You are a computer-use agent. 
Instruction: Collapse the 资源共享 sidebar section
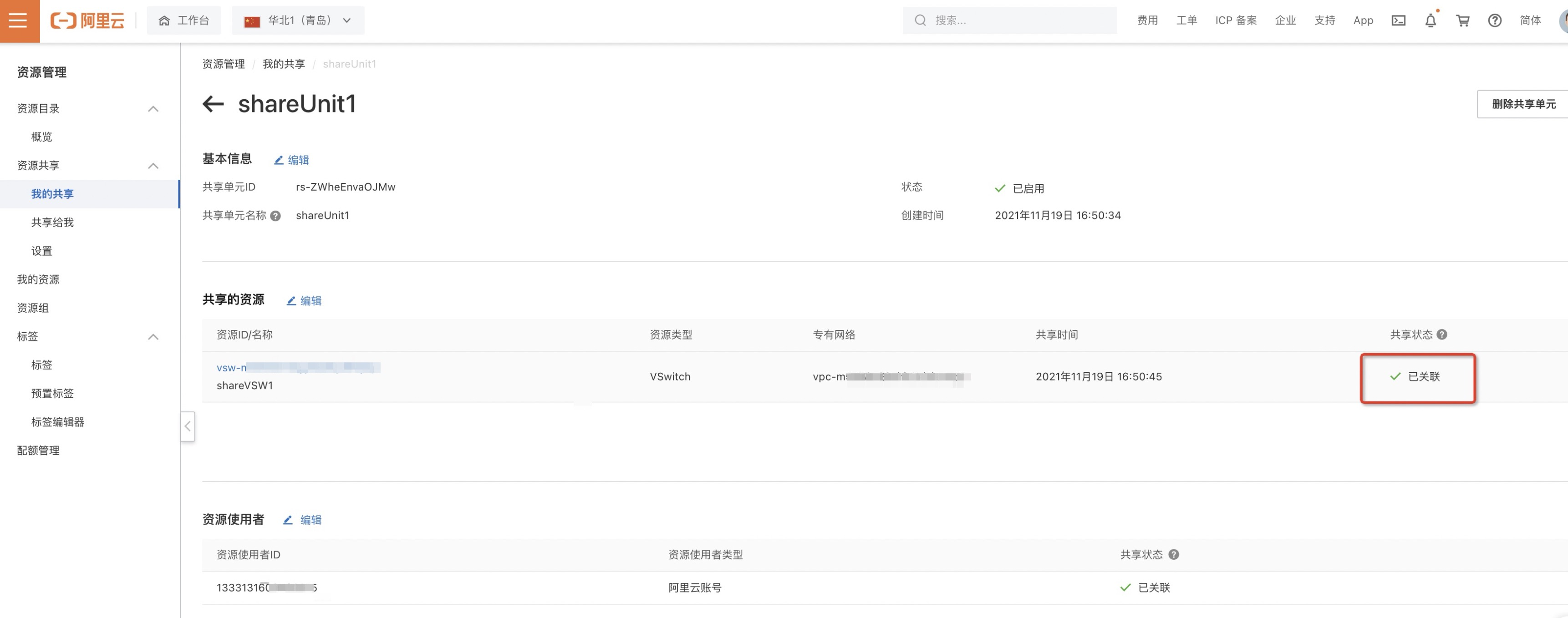pos(153,166)
